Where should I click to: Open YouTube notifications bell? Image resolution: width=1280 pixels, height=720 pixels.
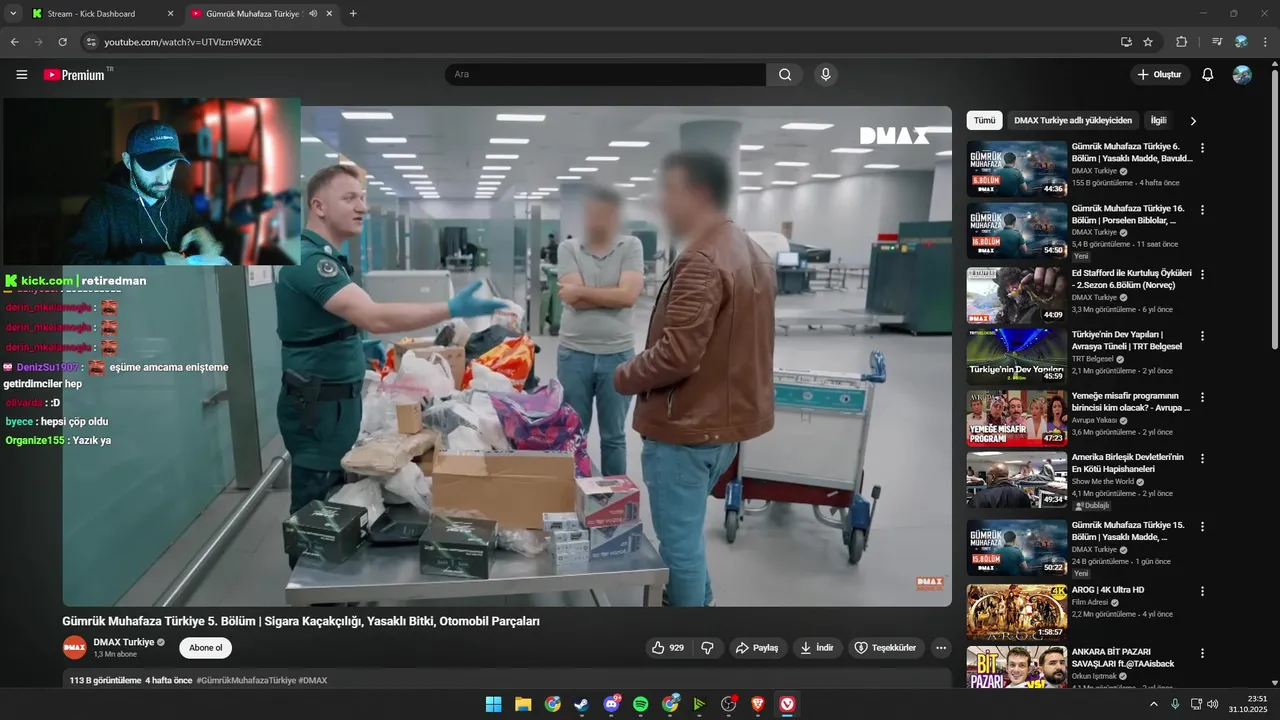pos(1208,75)
